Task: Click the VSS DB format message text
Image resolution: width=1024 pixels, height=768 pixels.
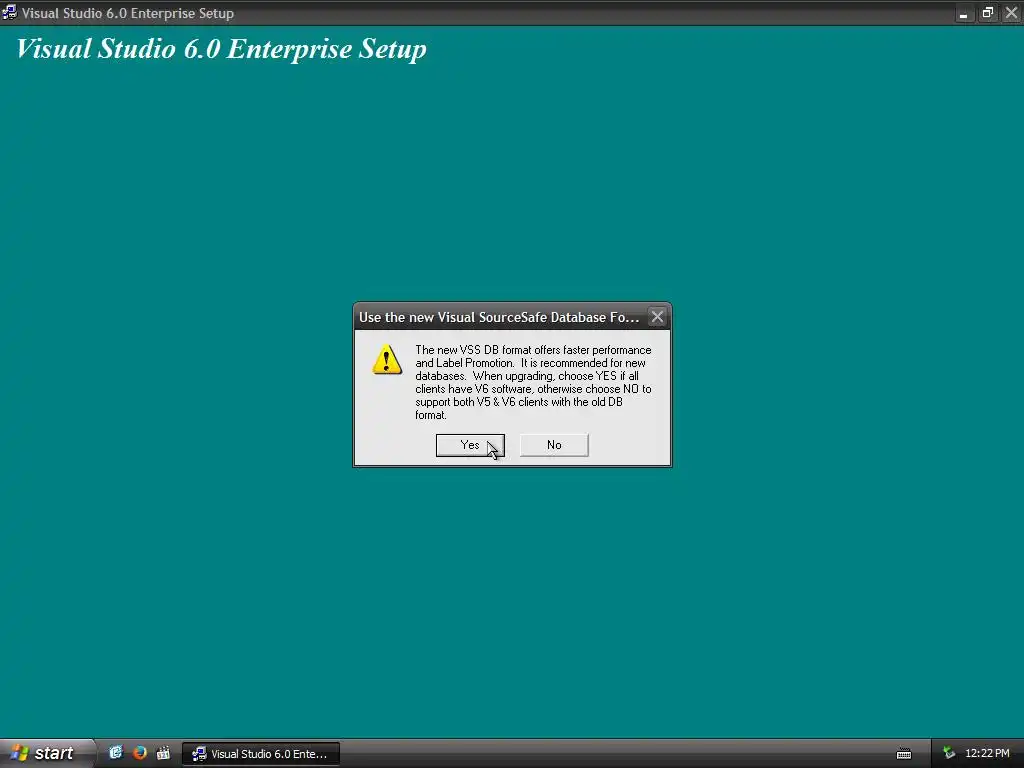Action: [533, 382]
